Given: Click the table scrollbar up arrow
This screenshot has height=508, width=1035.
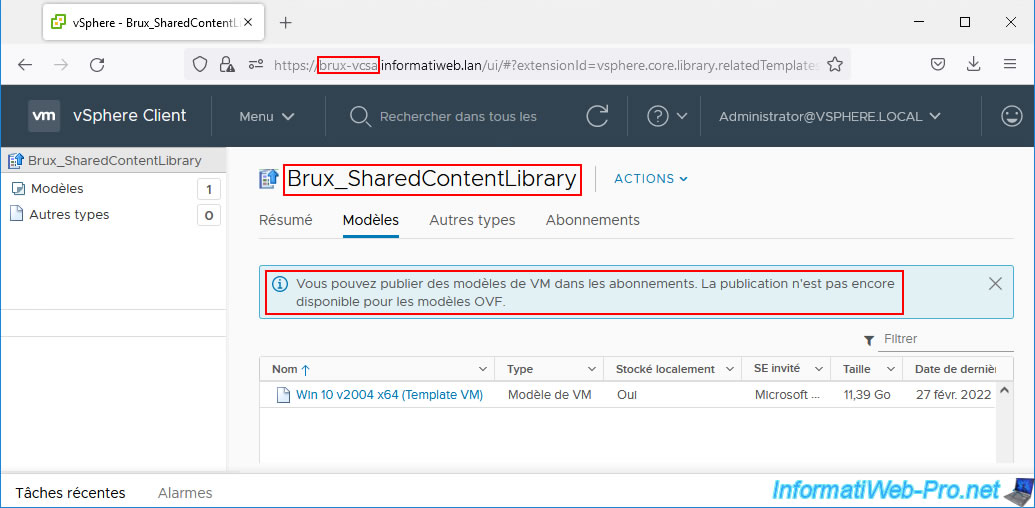Looking at the screenshot, I should pos(1005,390).
